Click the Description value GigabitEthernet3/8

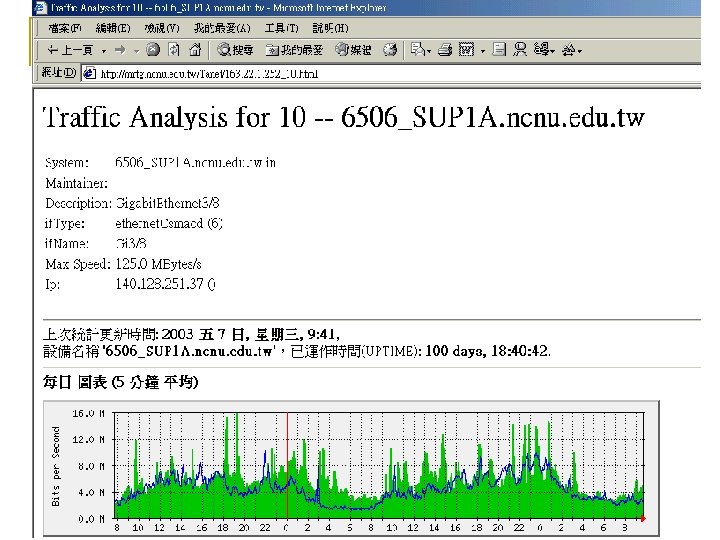pos(168,203)
